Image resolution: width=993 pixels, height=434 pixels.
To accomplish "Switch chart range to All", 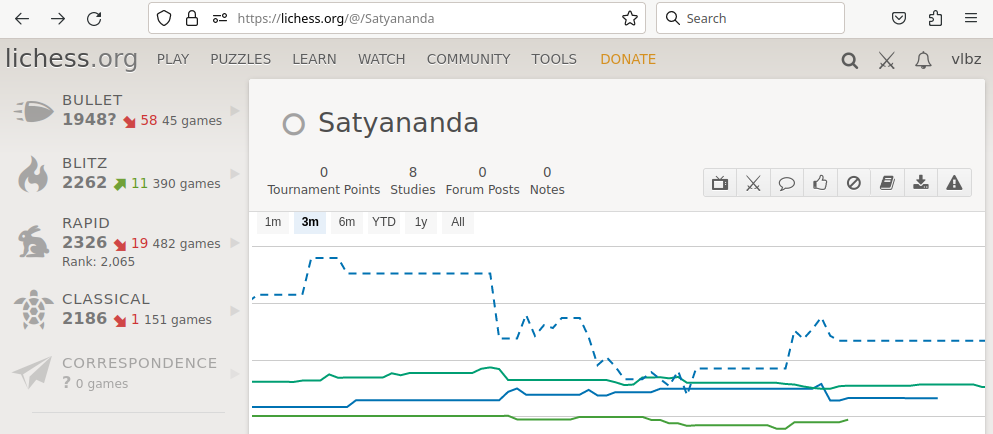I will point(458,222).
